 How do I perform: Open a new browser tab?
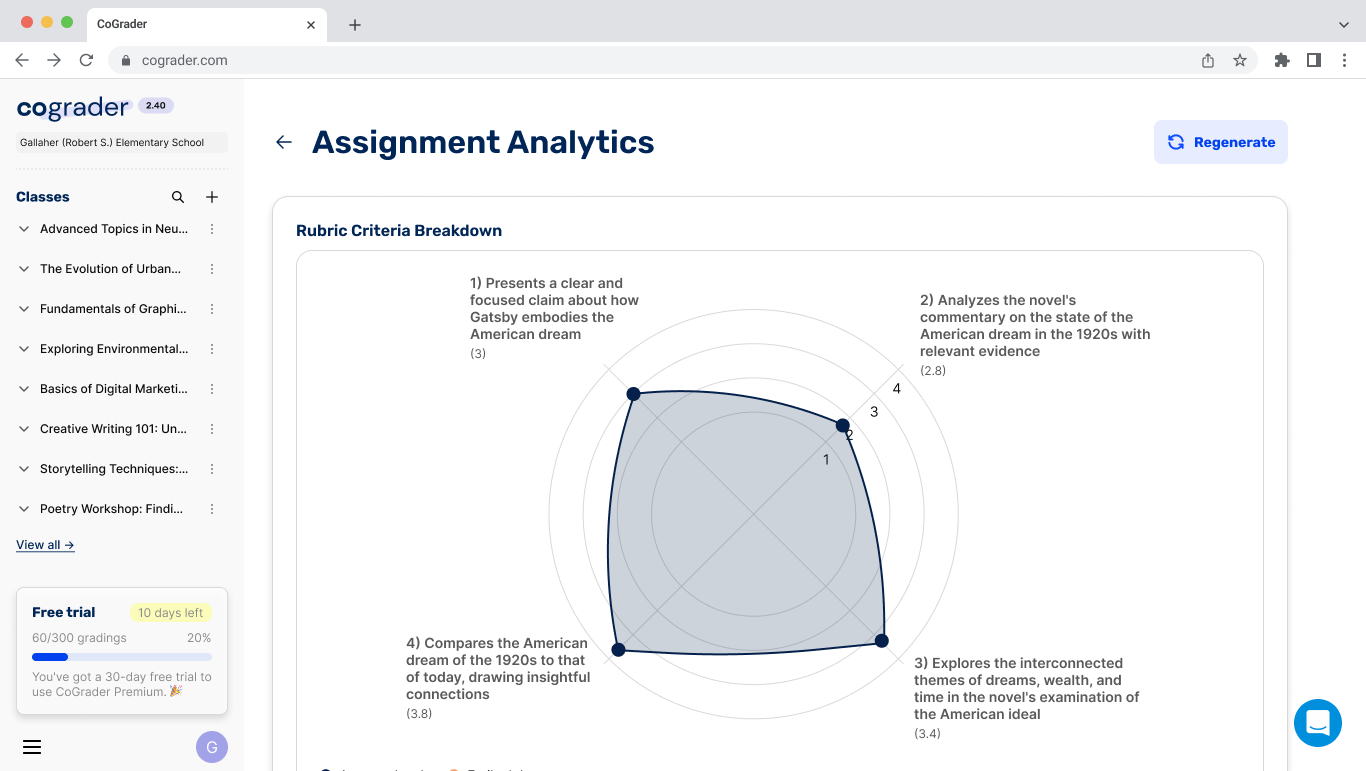355,25
